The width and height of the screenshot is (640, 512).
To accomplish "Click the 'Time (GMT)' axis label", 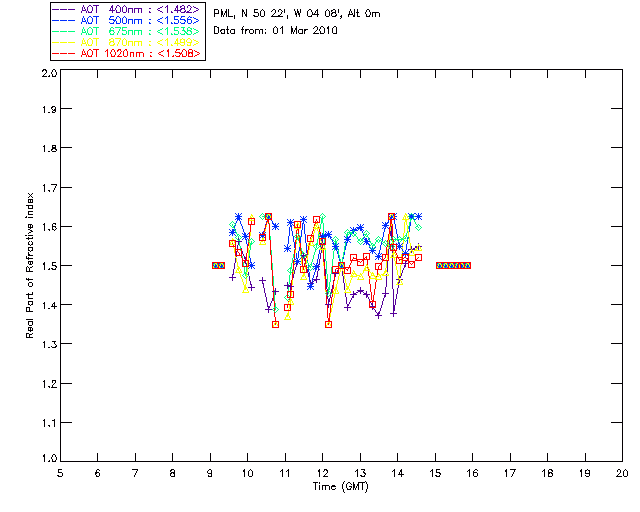I will (x=341, y=487).
